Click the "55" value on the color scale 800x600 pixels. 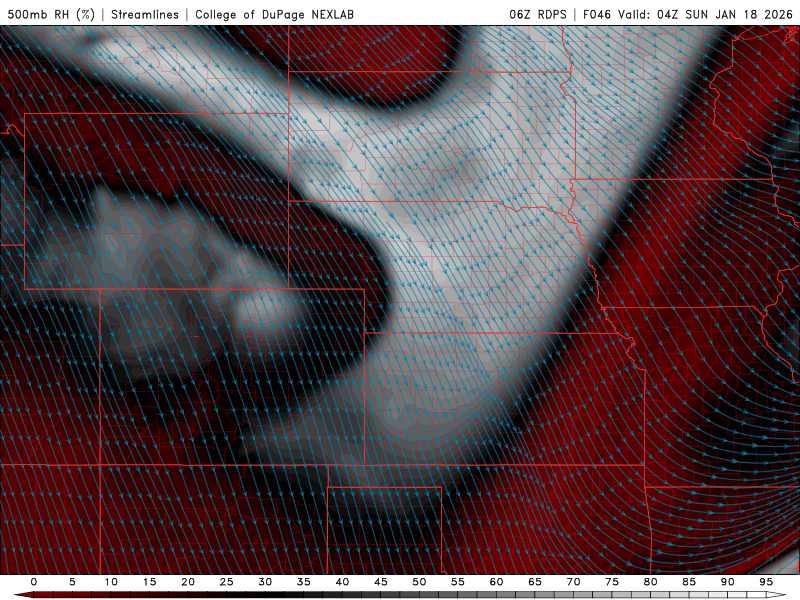(458, 582)
